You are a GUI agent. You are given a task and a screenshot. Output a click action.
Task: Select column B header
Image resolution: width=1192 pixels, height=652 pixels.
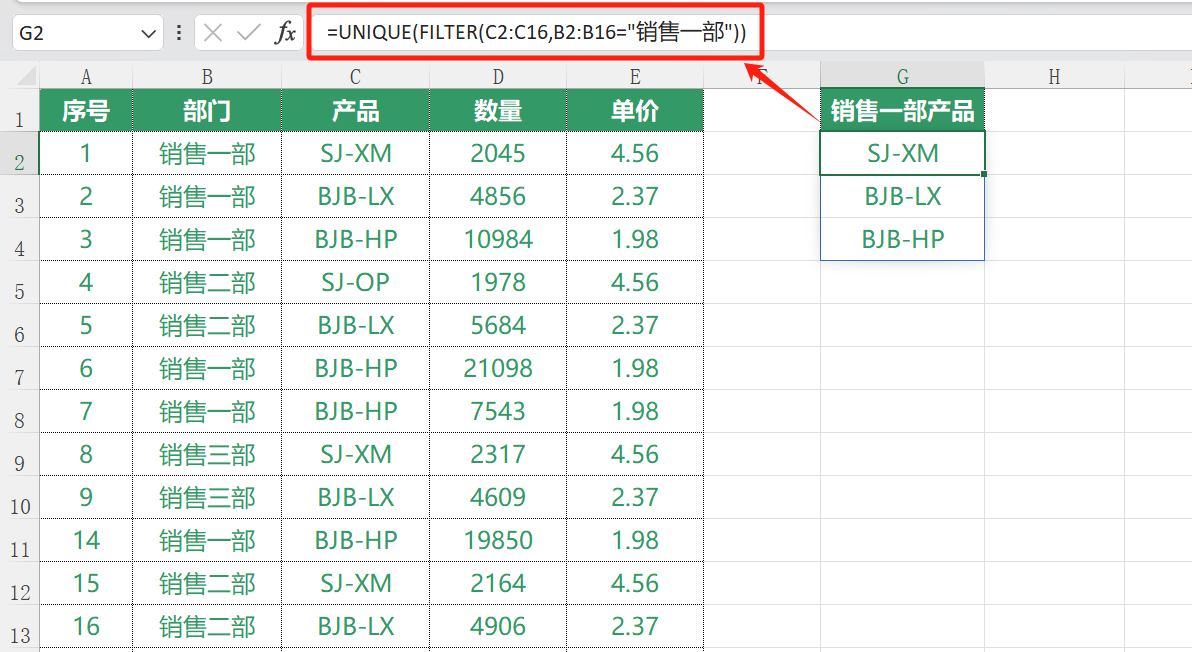207,77
